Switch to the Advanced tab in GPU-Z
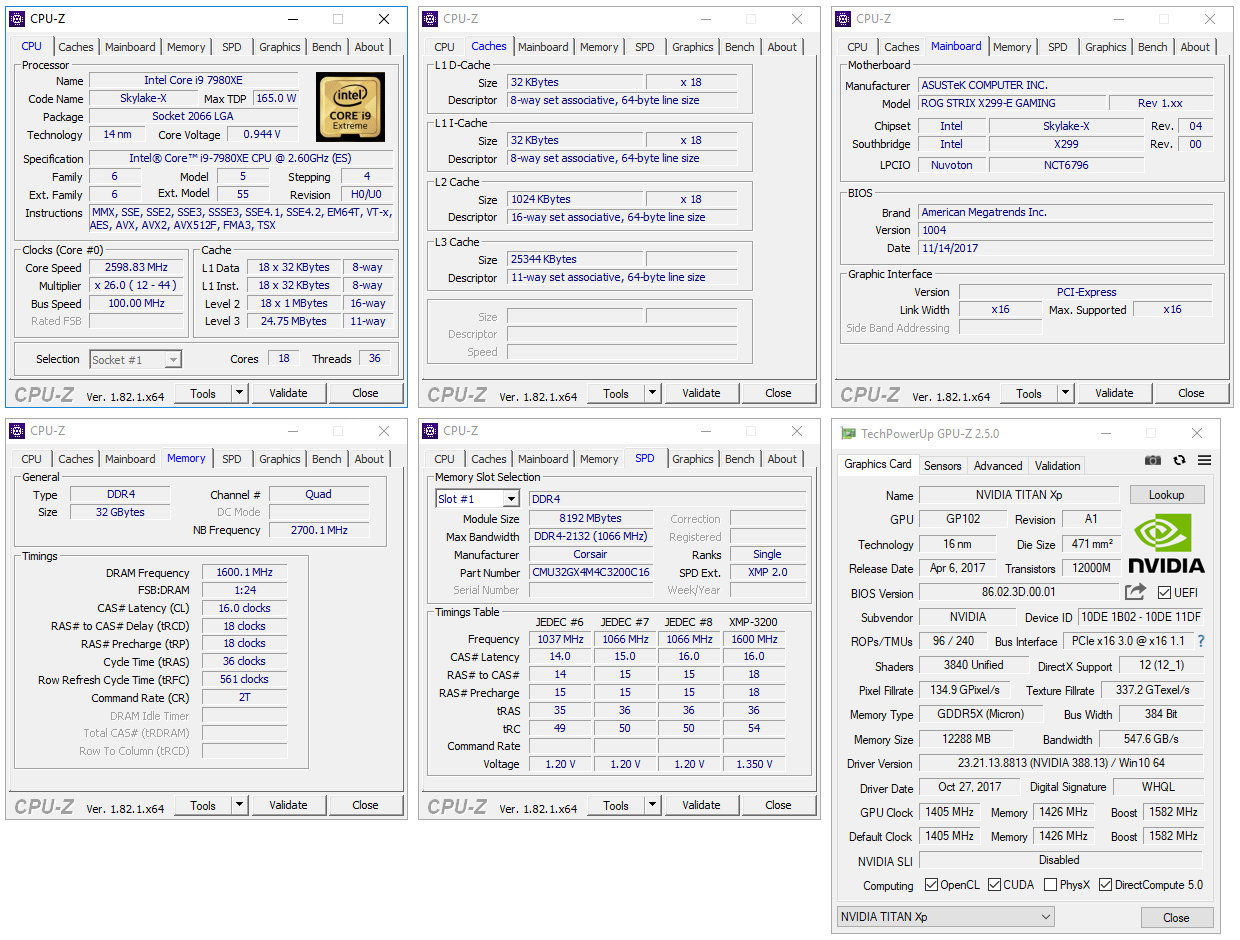This screenshot has height=940, width=1240. (998, 465)
